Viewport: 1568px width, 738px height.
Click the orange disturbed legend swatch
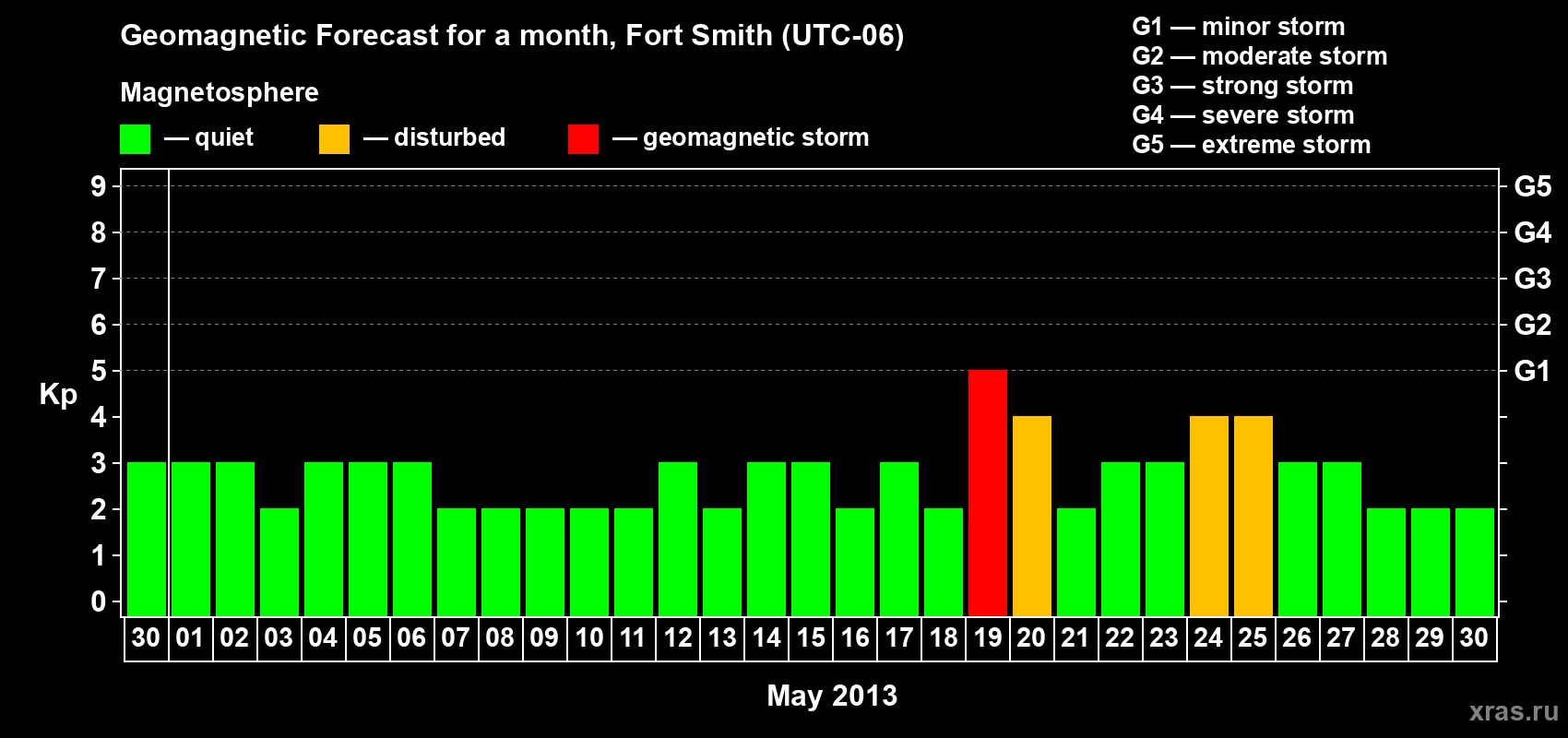334,139
